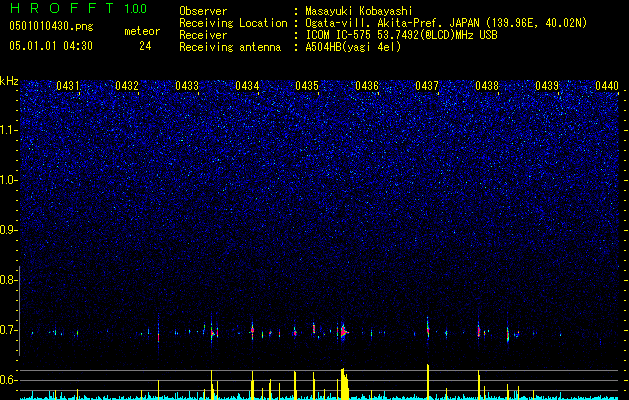Screen dimensions: 629x400
Task: Select the file name 0501010430.png
Action: click(x=51, y=27)
